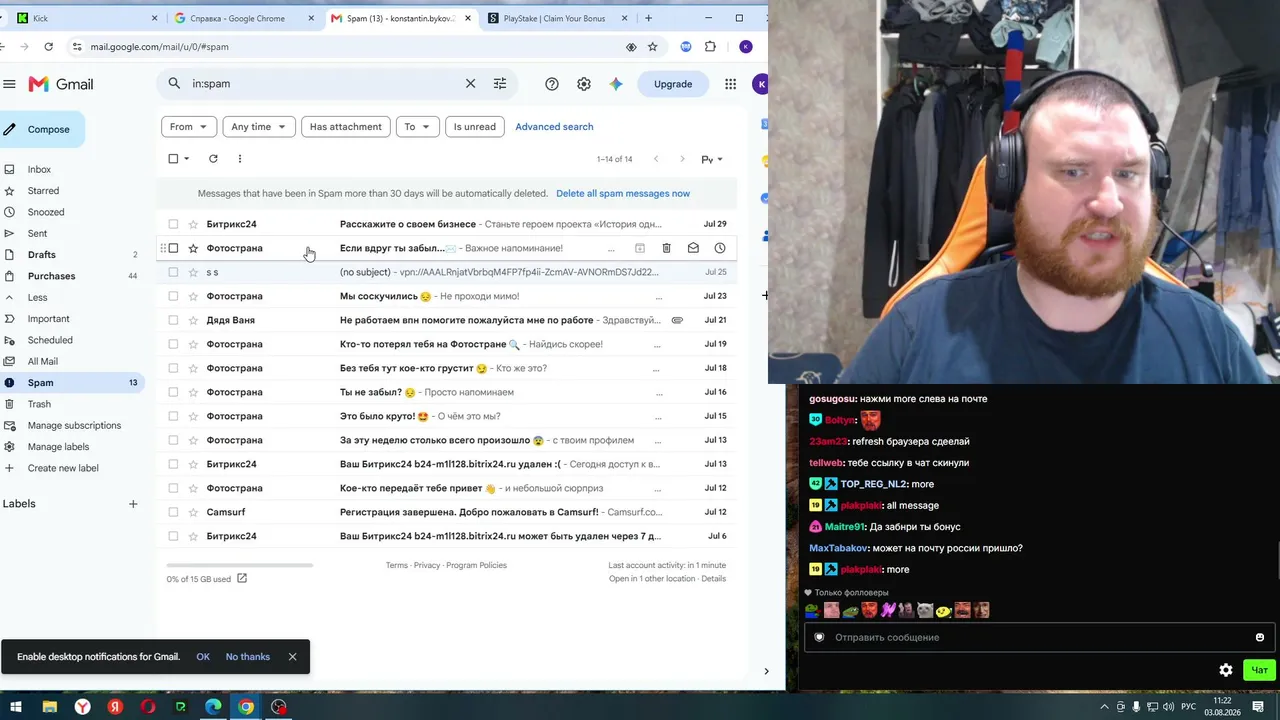Viewport: 1280px width, 720px height.
Task: Check the Дядя Ваня email checkbox
Action: pyautogui.click(x=173, y=320)
